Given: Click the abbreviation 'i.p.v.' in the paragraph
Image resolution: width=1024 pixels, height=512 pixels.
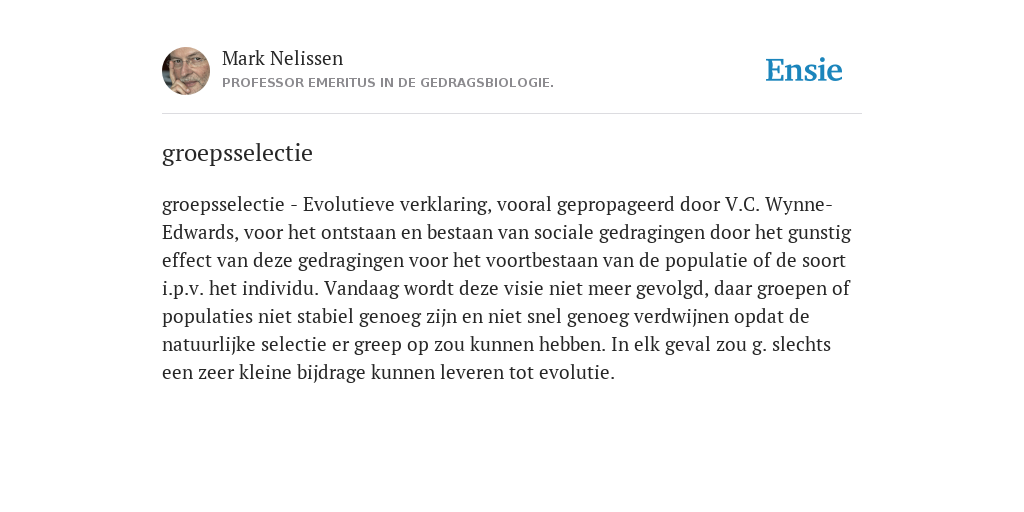Looking at the screenshot, I should pos(183,289).
